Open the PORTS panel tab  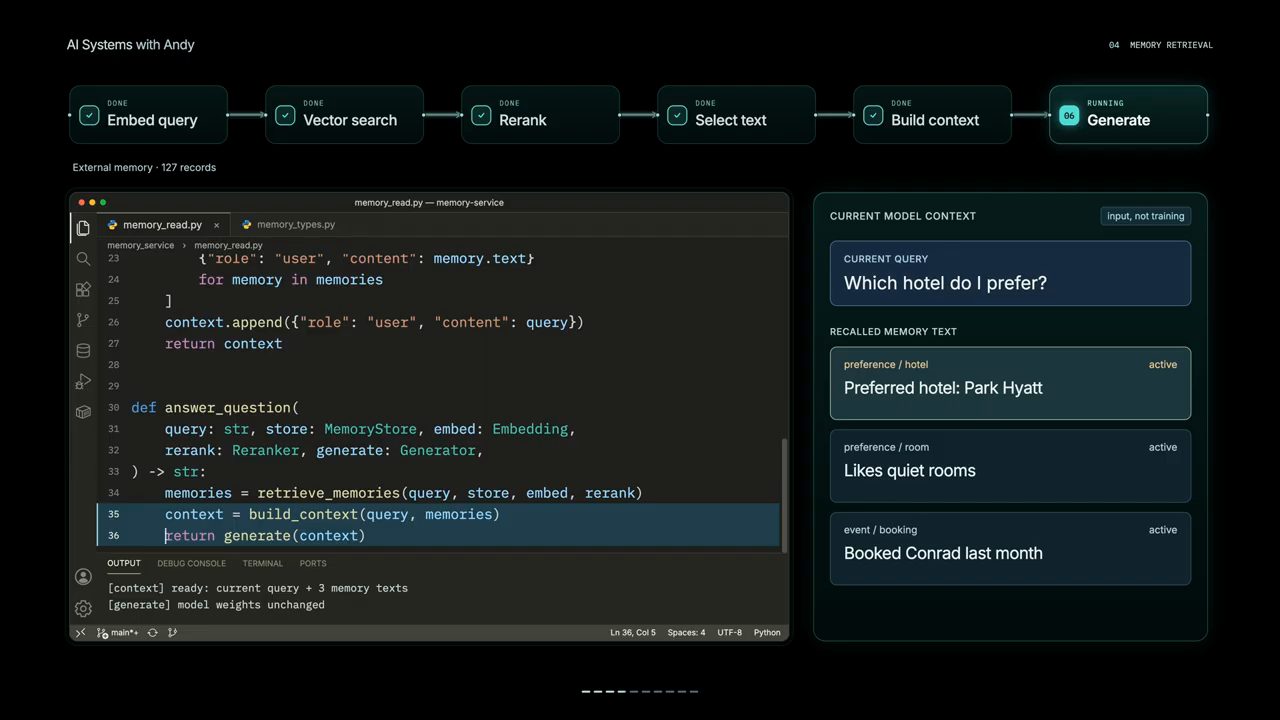(313, 563)
